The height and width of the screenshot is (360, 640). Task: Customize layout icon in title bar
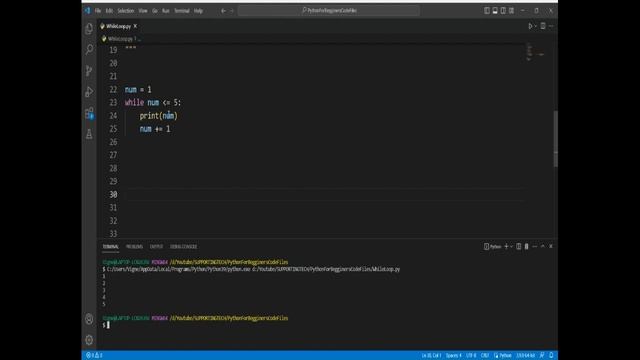click(511, 11)
